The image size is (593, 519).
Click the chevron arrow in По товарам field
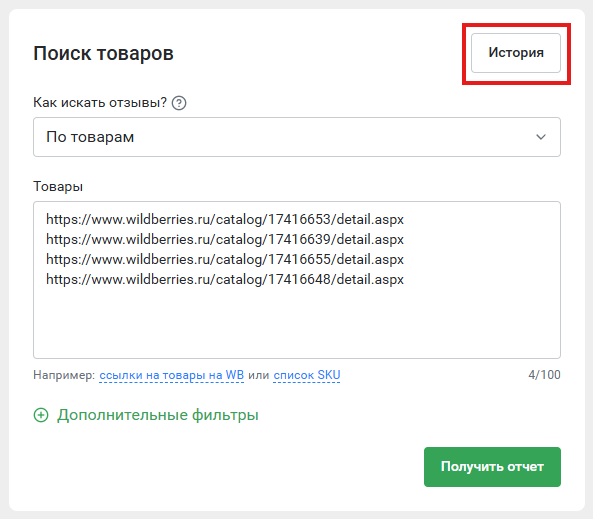click(541, 137)
